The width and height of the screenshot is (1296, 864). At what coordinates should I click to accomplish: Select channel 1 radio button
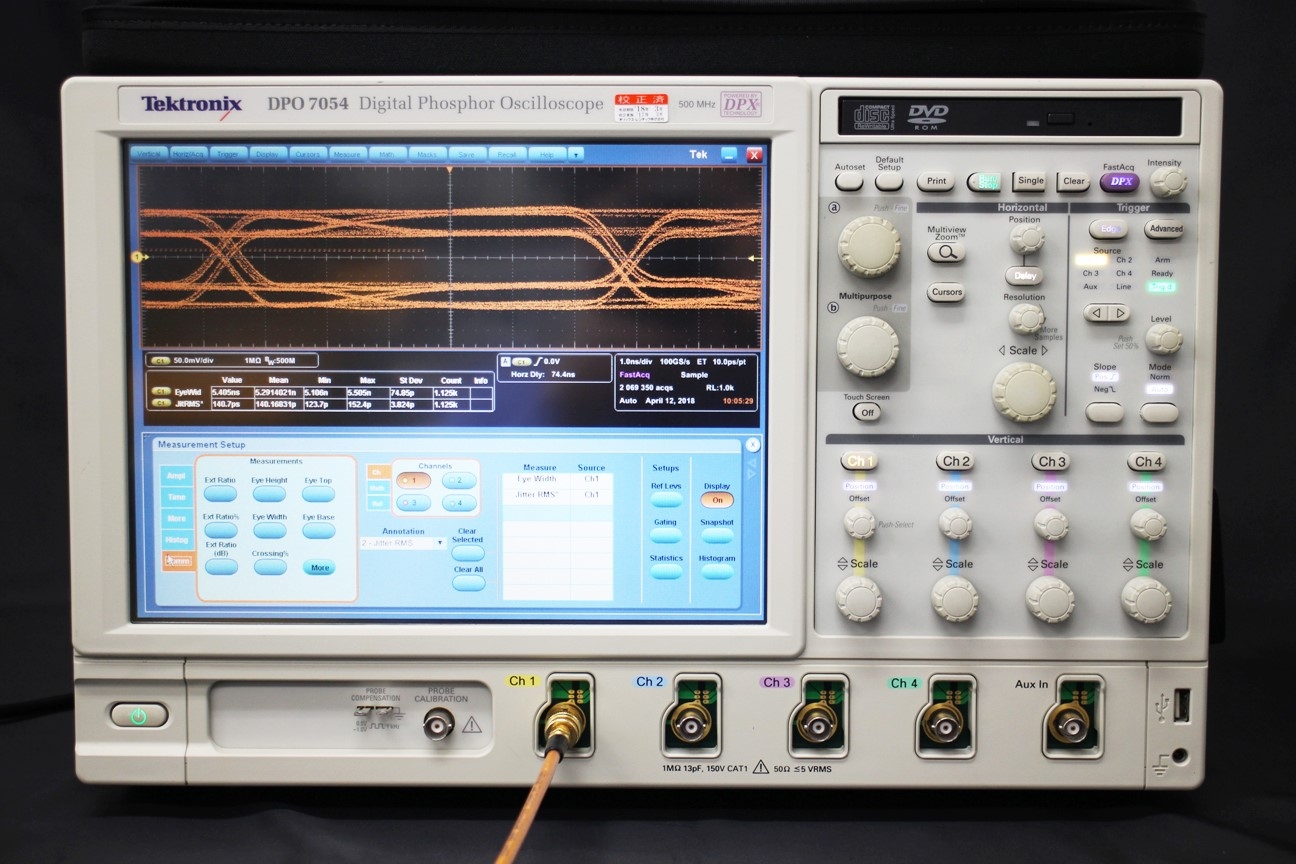coord(414,480)
